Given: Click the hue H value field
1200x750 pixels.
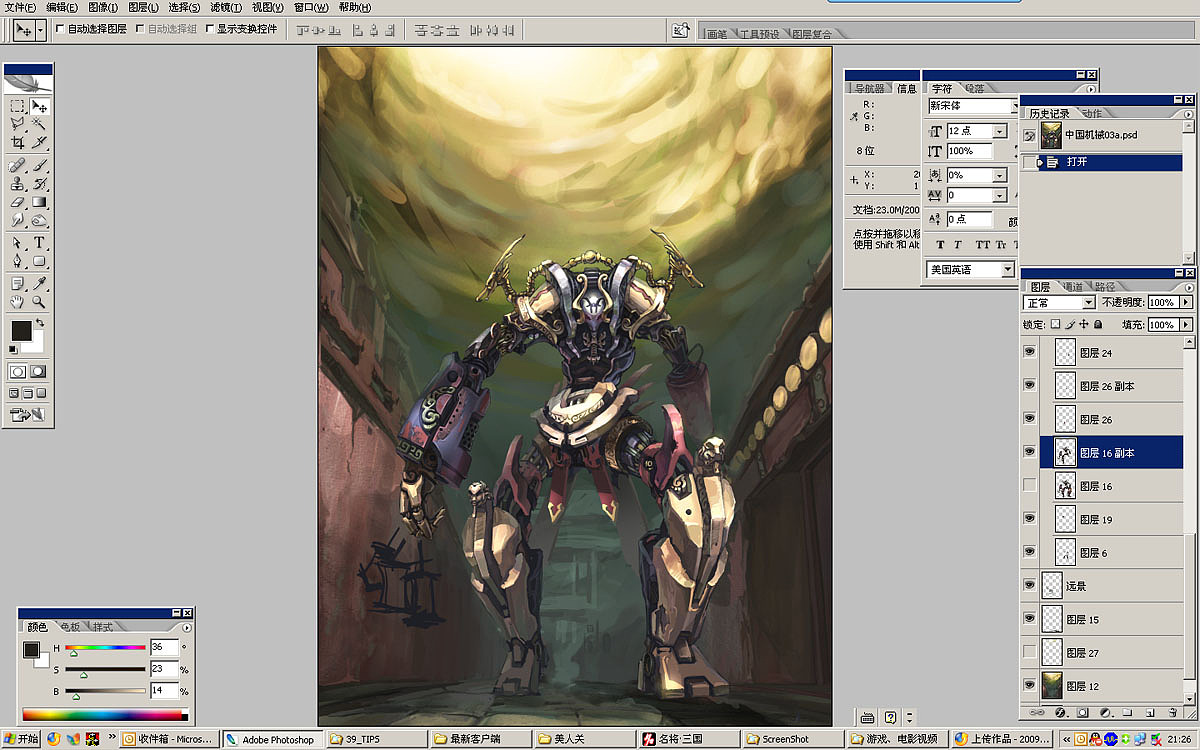Looking at the screenshot, I should [x=164, y=648].
